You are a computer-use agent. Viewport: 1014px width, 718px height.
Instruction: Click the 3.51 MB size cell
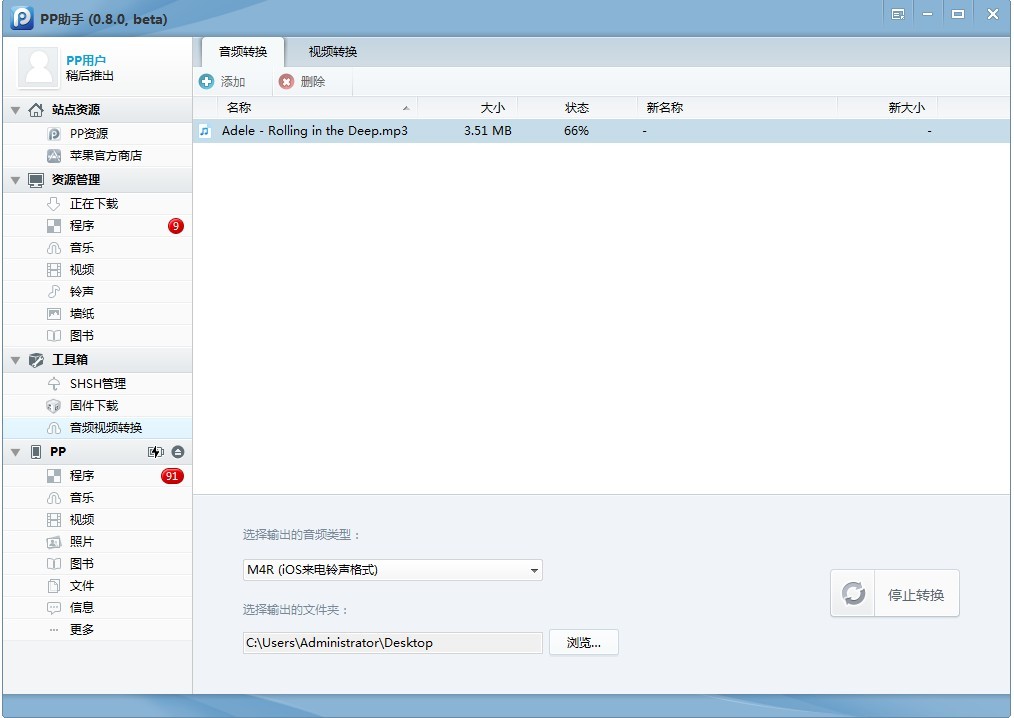click(x=488, y=131)
